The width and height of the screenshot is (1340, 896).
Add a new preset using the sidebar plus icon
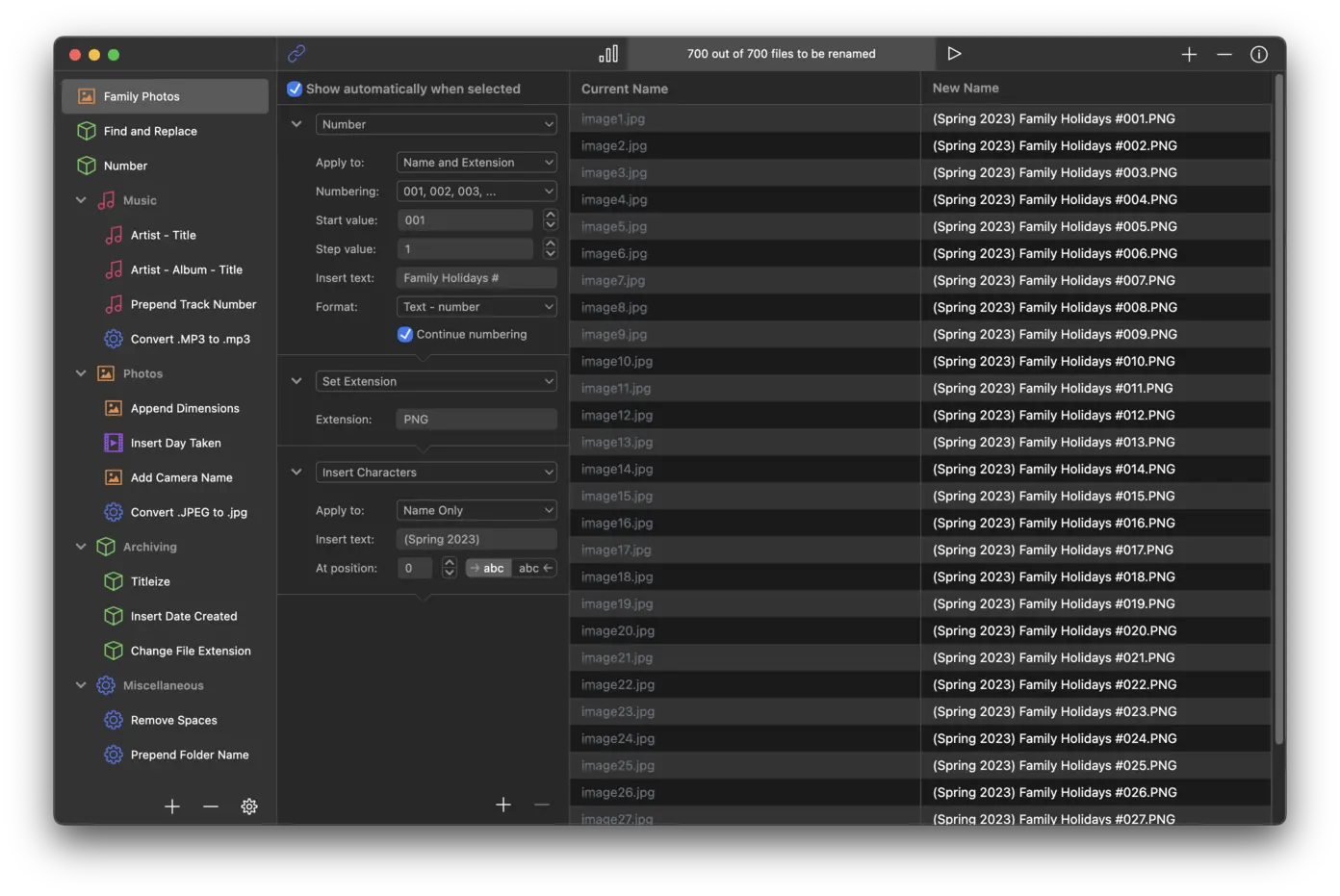(x=171, y=806)
